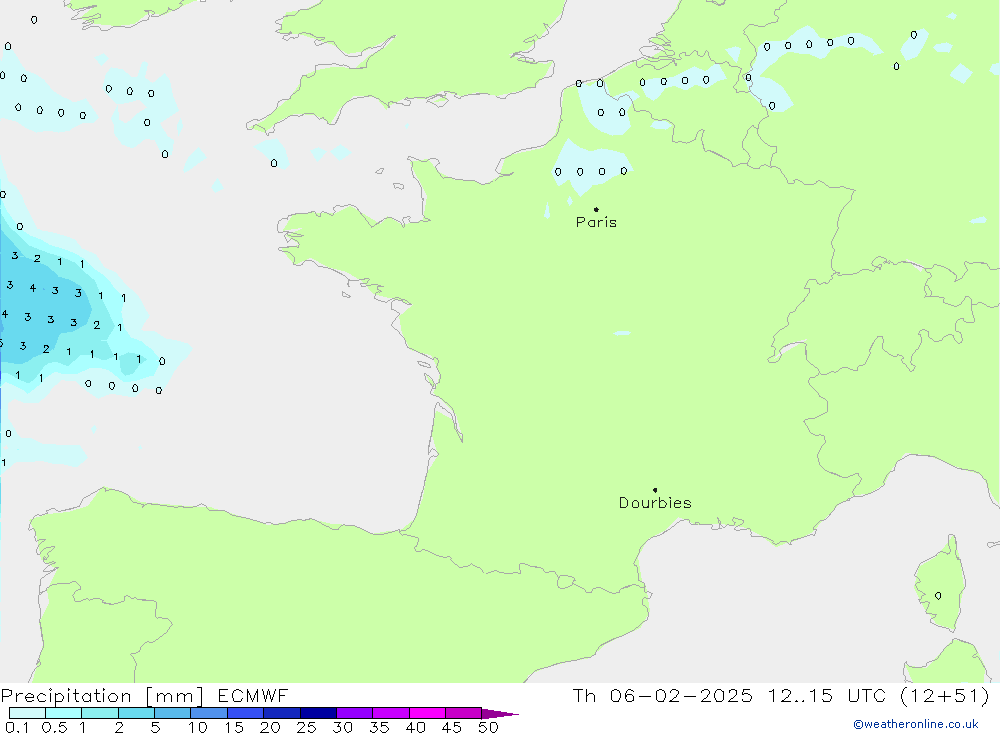Select the 20–25 mm dark blue legend swatch
Screen dimensions: 1000x733
coord(282,713)
